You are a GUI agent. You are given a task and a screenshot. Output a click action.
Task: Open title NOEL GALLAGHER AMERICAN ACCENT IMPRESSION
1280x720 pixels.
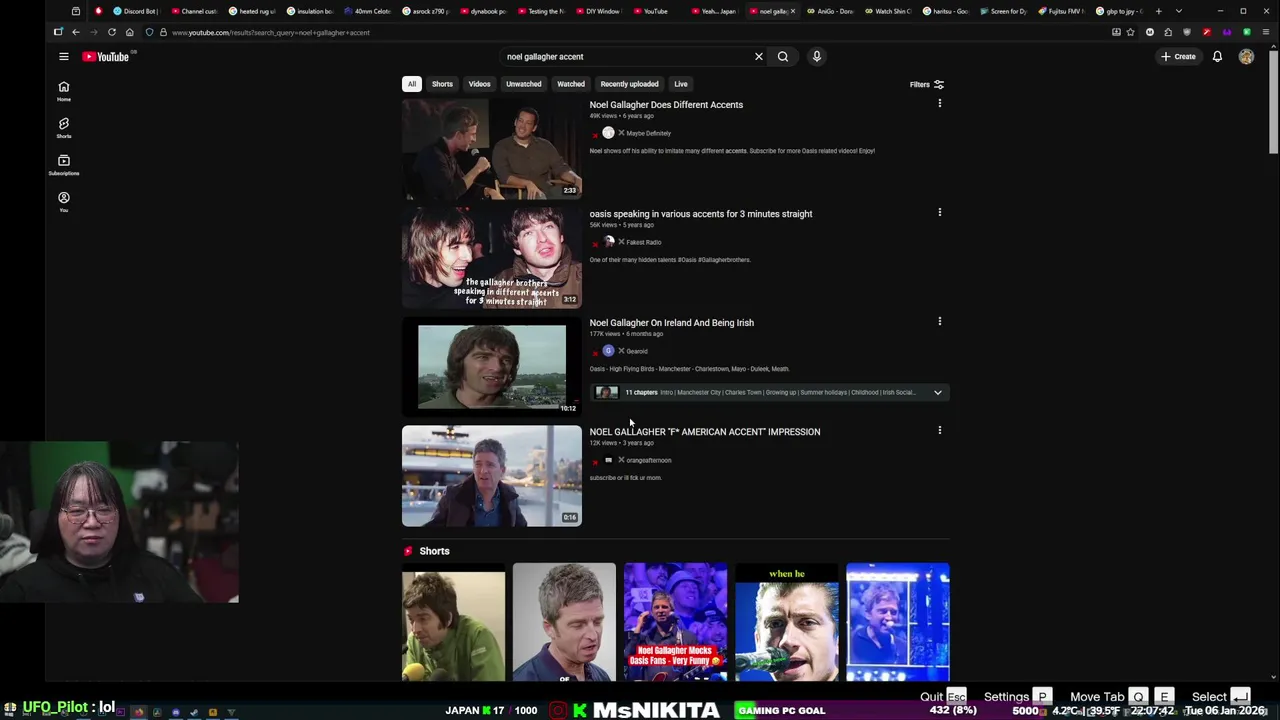point(704,432)
